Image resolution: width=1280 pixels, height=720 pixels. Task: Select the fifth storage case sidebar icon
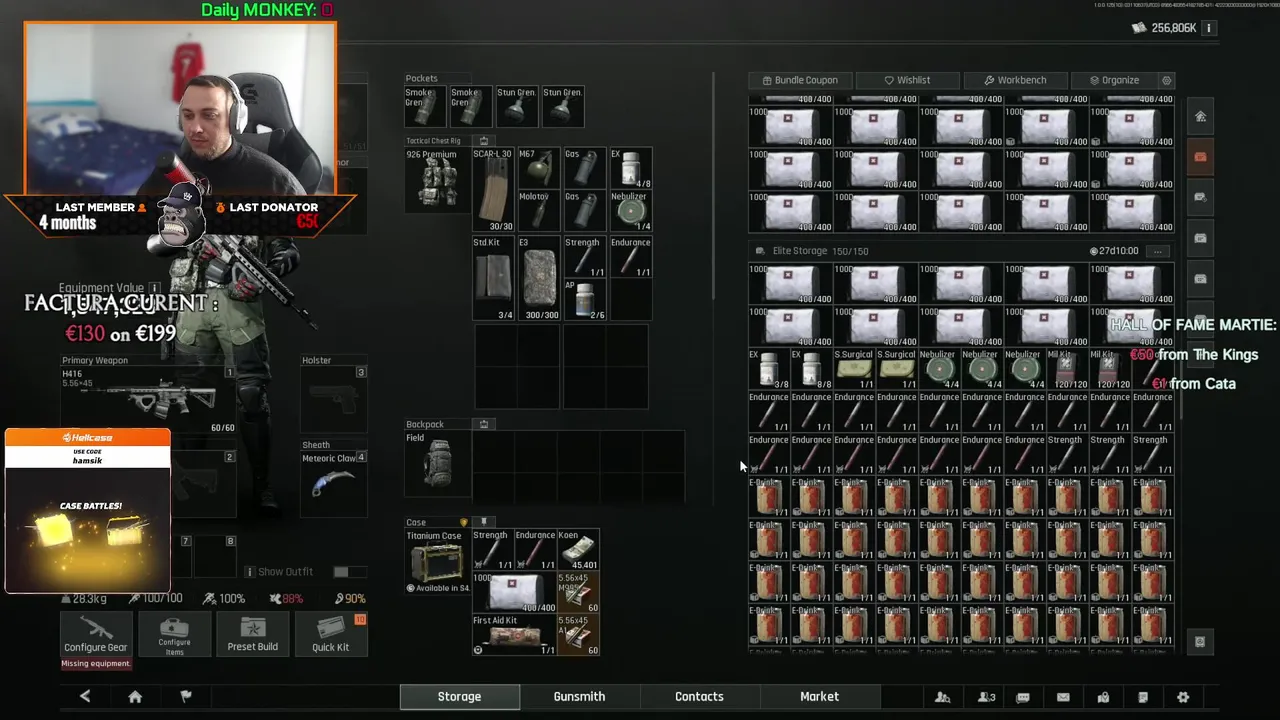1200,279
